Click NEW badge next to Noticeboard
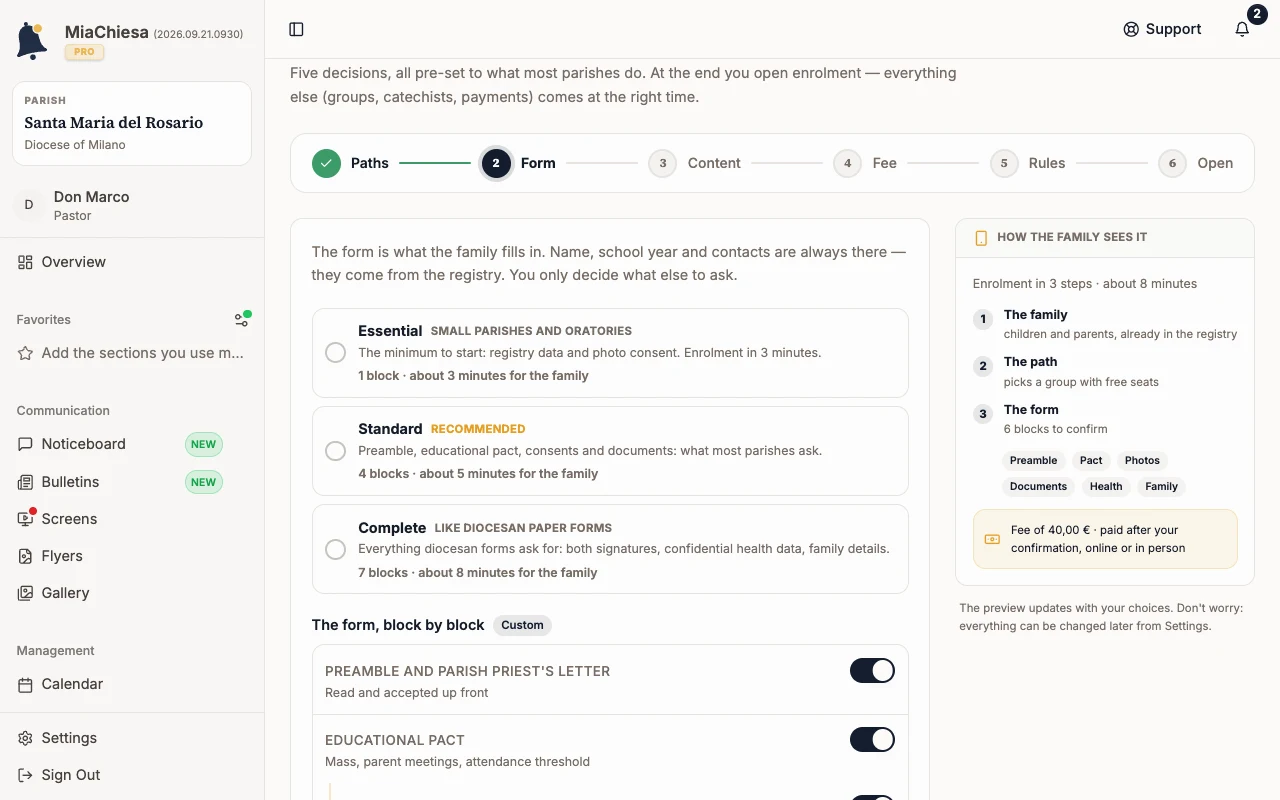 (x=203, y=444)
